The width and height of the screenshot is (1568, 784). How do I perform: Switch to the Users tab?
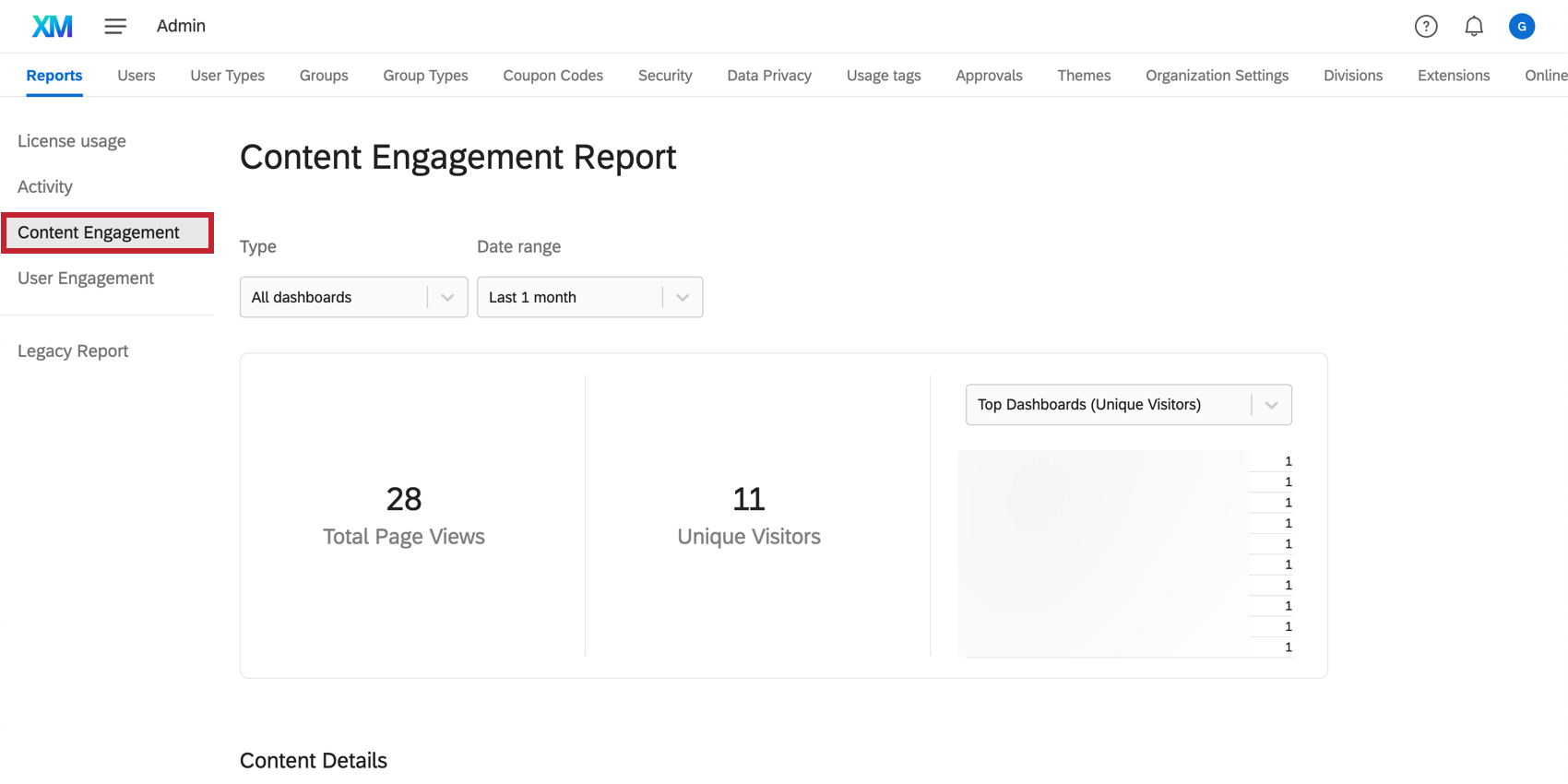point(137,76)
